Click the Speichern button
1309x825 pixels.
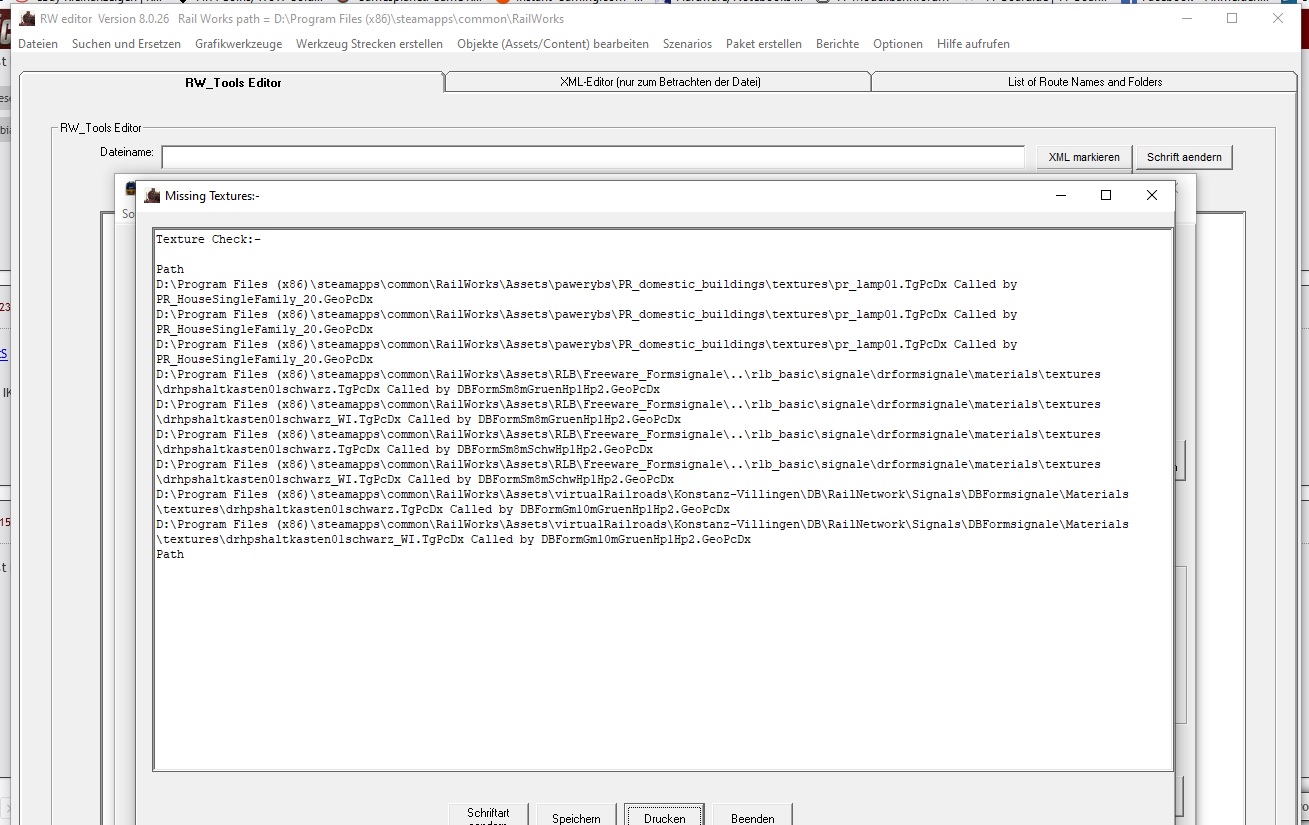pos(577,815)
